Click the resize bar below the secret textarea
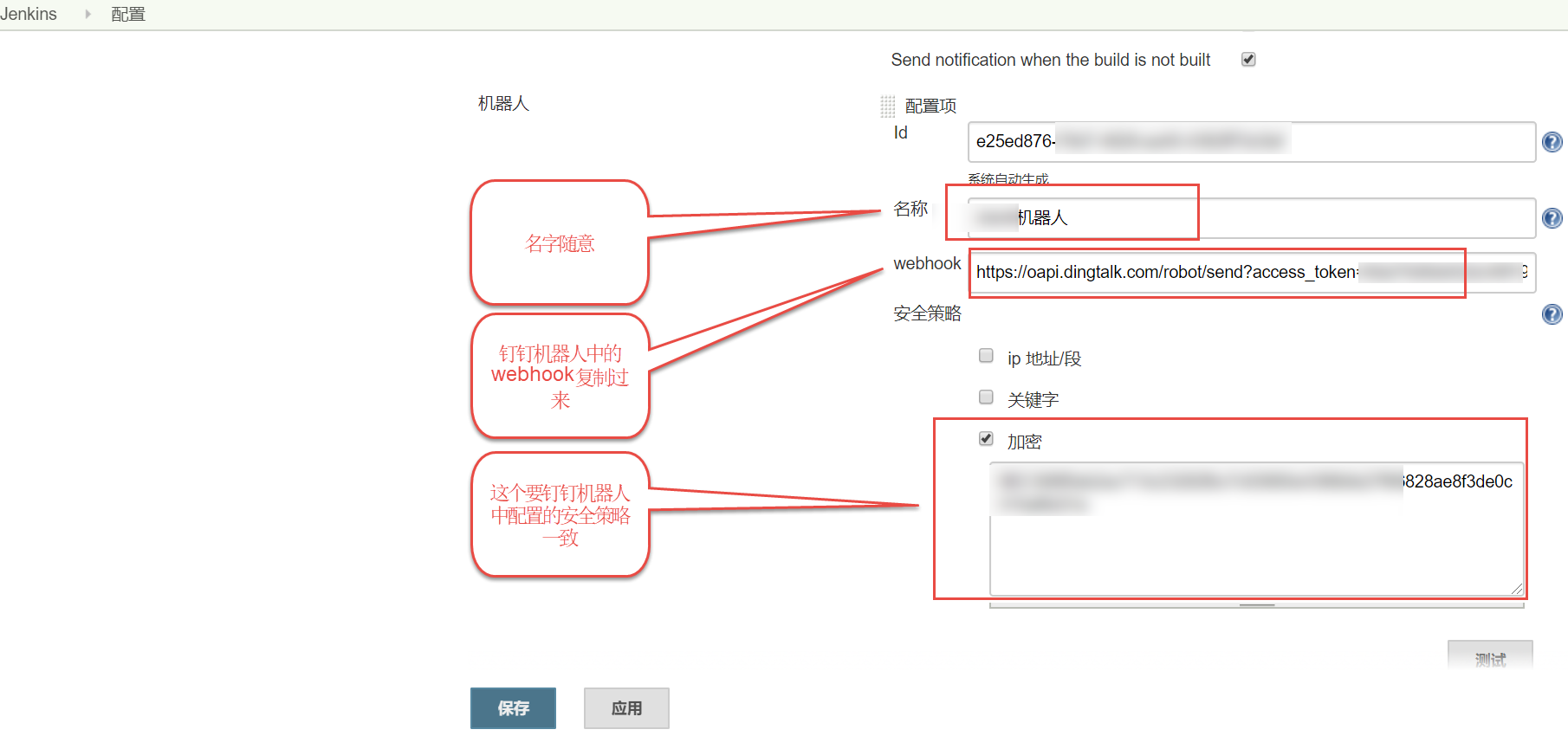This screenshot has height=736, width=1568. pyautogui.click(x=1256, y=605)
